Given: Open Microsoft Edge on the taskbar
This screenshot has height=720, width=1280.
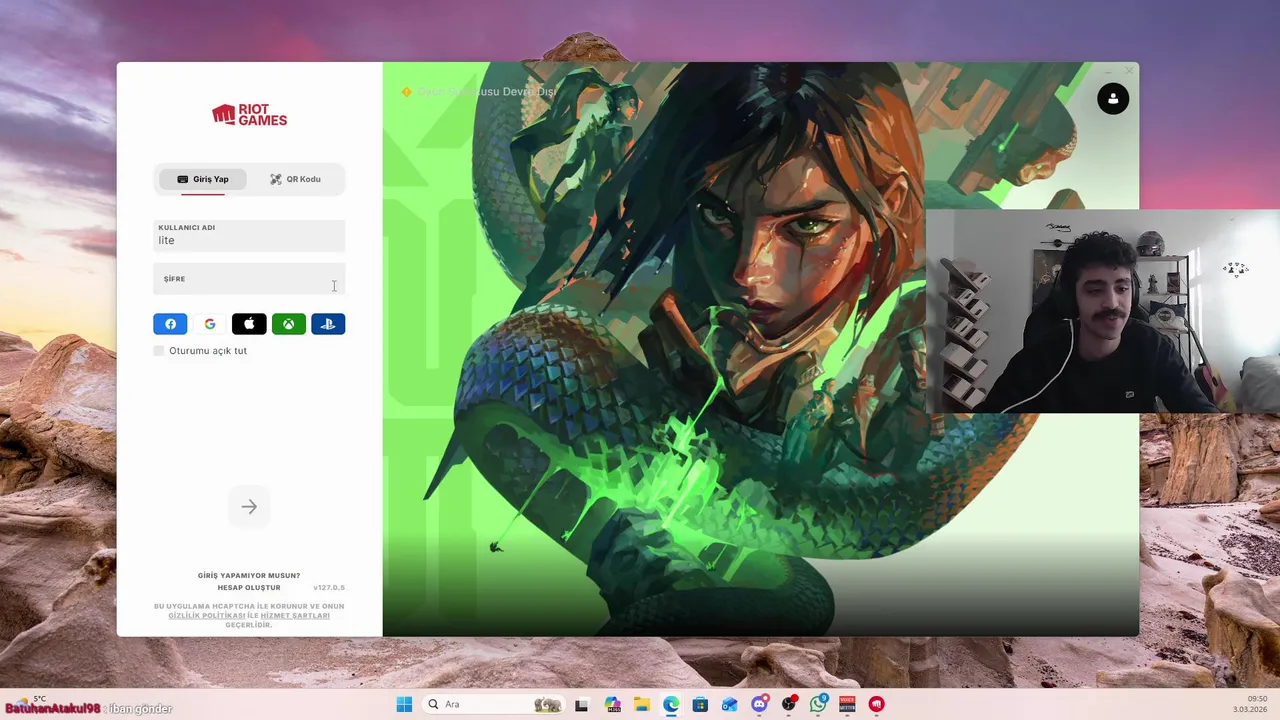Looking at the screenshot, I should (671, 704).
